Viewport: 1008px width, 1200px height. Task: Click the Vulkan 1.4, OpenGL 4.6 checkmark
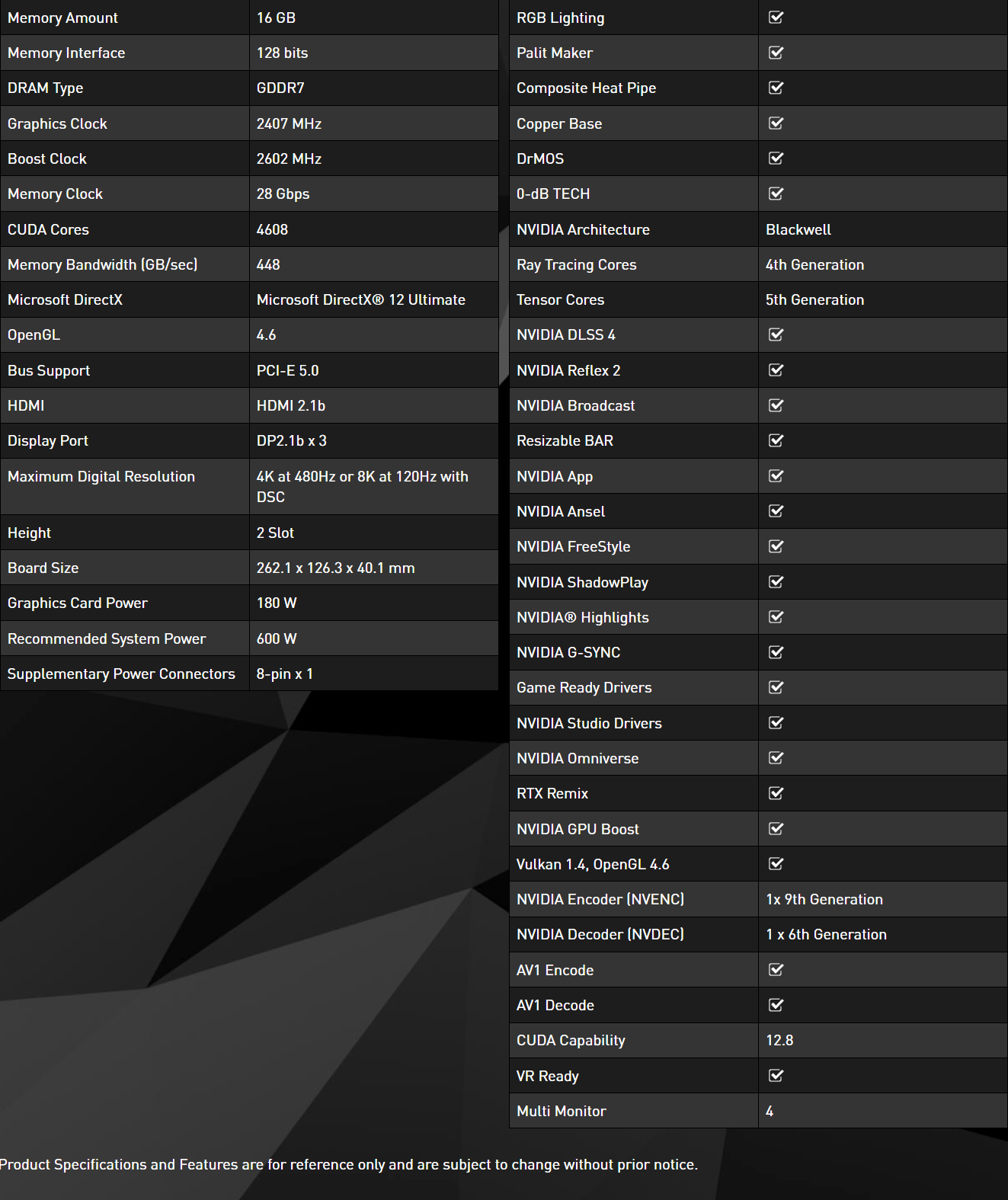pyautogui.click(x=776, y=864)
